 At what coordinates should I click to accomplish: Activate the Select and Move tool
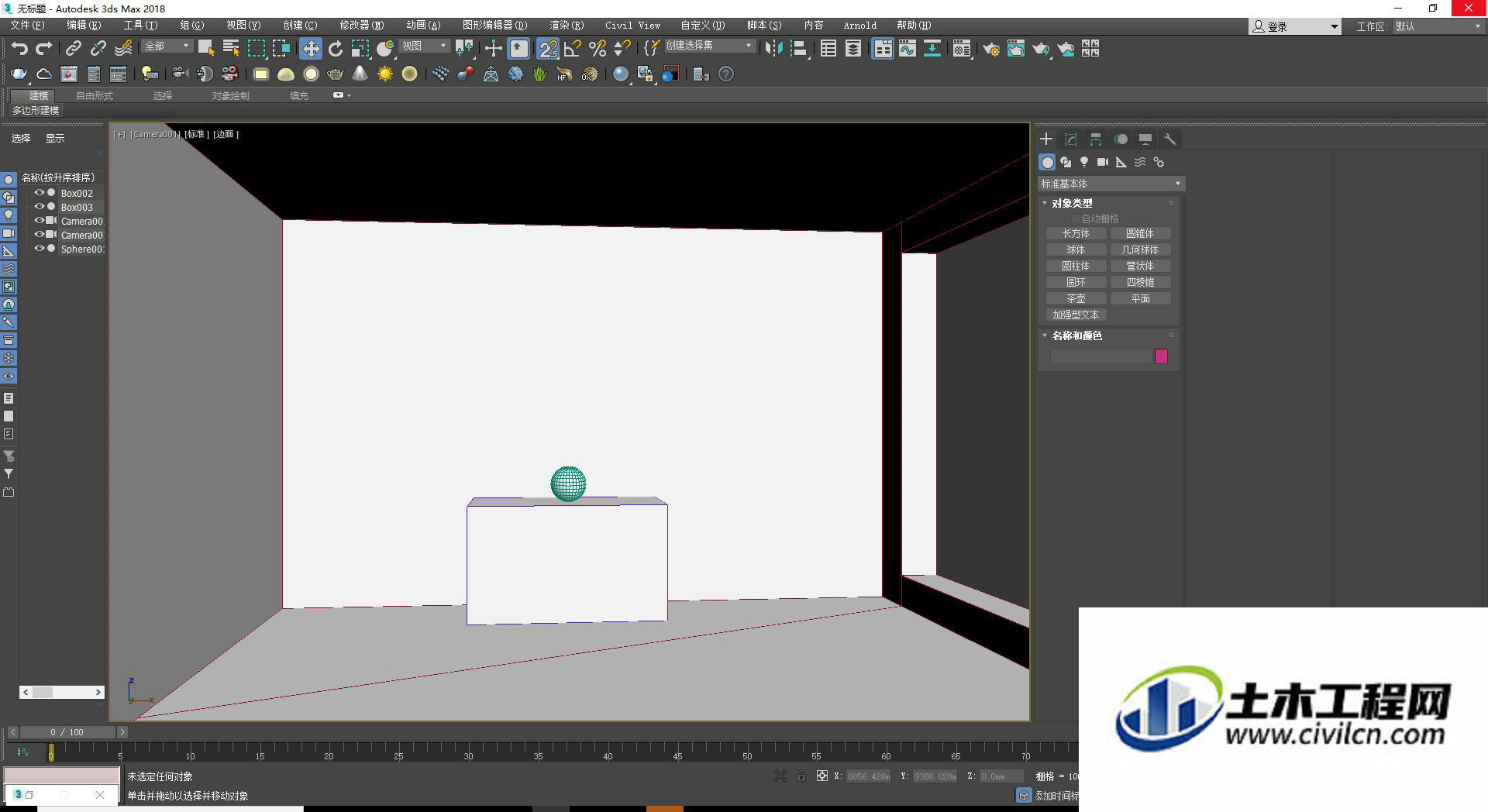tap(310, 49)
